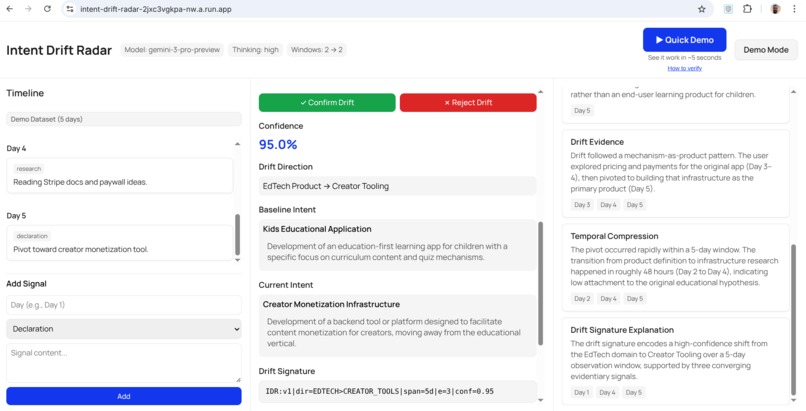Click the right panel scroll-up arrow
This screenshot has height=411, width=806.
[x=793, y=91]
